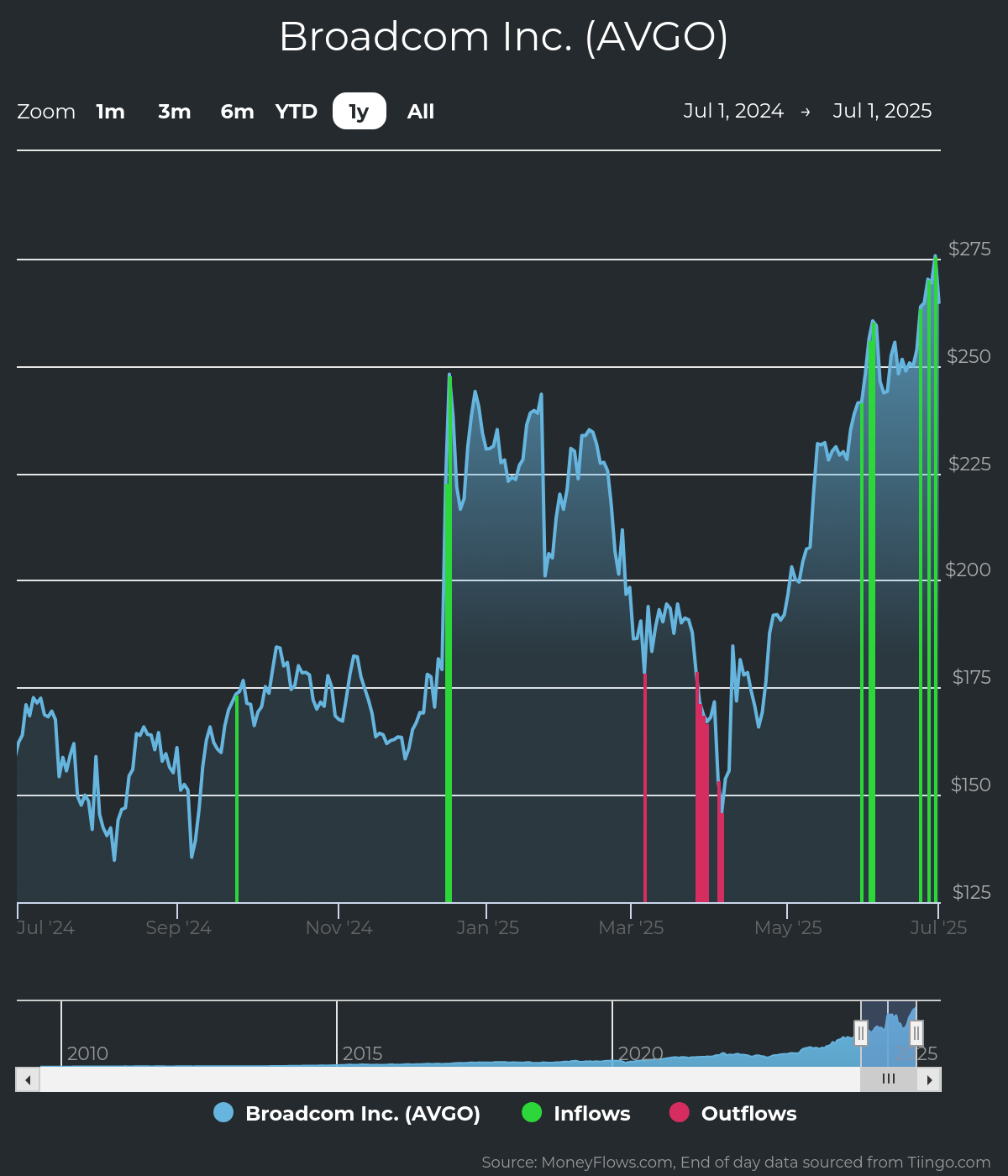The width and height of the screenshot is (1008, 1176).
Task: Click the scrollbar track near 2015
Action: tap(361, 1079)
